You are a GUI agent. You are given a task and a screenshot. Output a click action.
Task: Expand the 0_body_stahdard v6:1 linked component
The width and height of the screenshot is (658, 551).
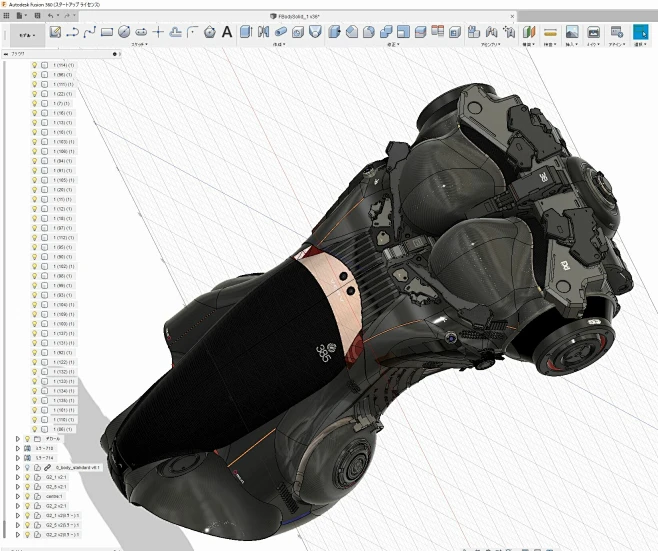[17, 467]
